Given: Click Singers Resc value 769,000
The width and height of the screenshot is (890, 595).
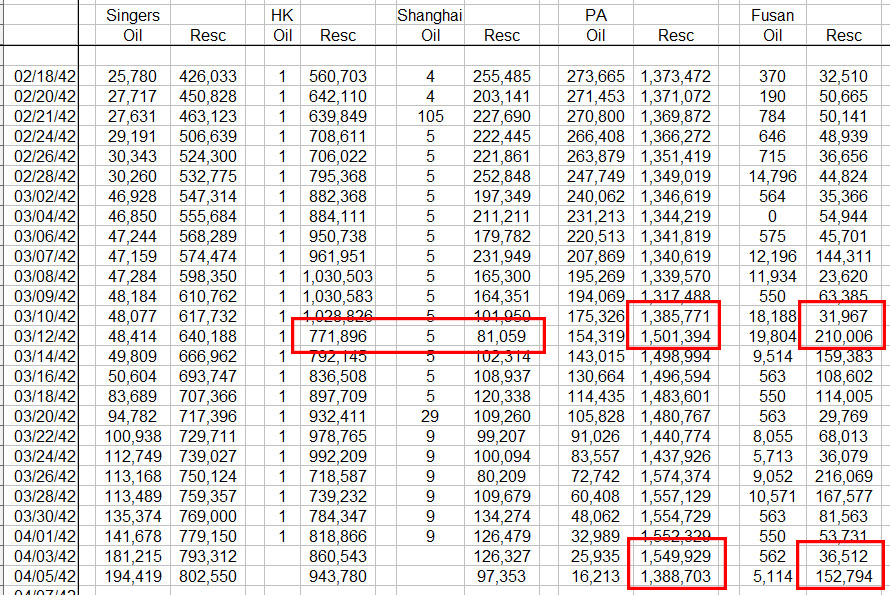Looking at the screenshot, I should [208, 517].
